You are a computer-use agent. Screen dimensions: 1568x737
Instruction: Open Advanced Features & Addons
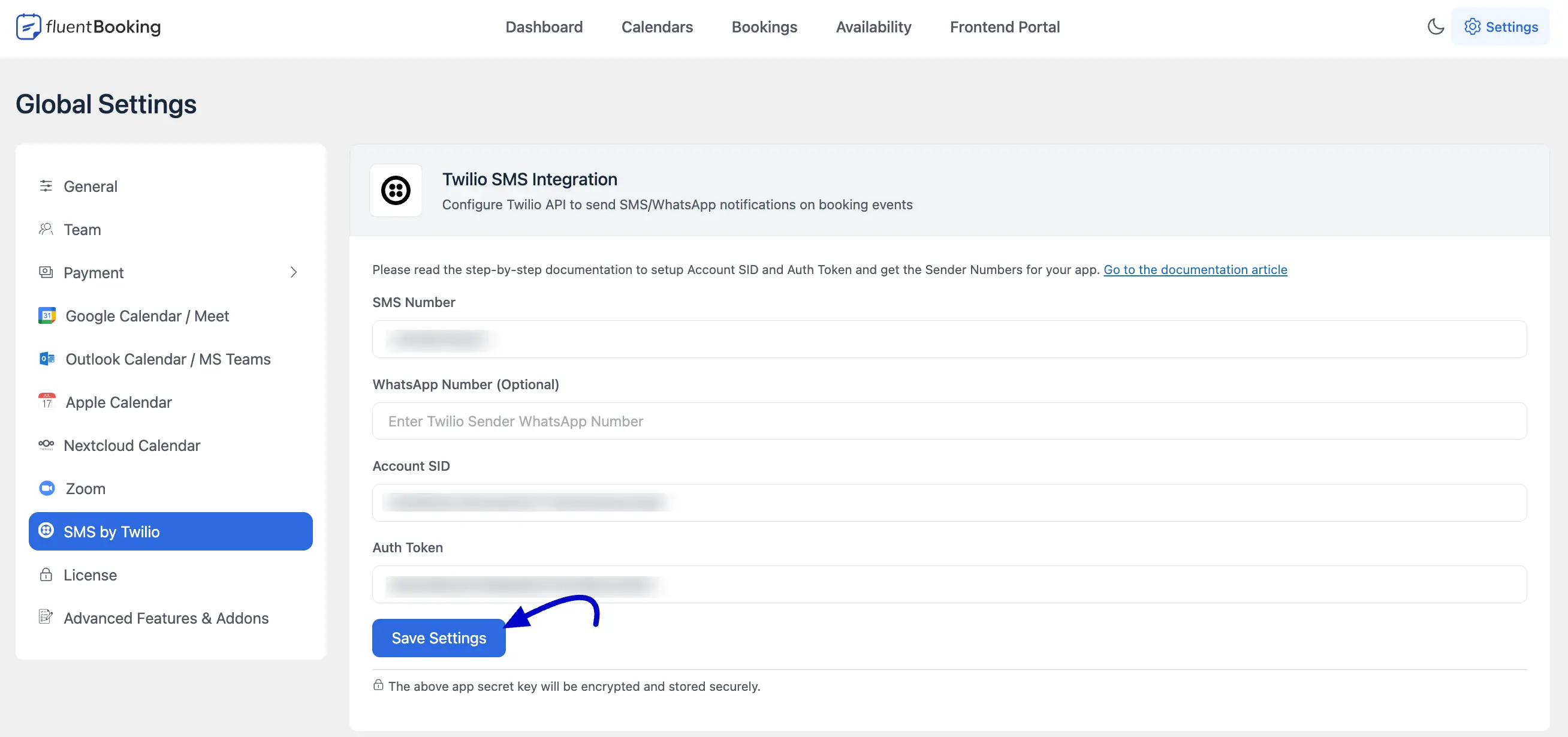[170, 618]
